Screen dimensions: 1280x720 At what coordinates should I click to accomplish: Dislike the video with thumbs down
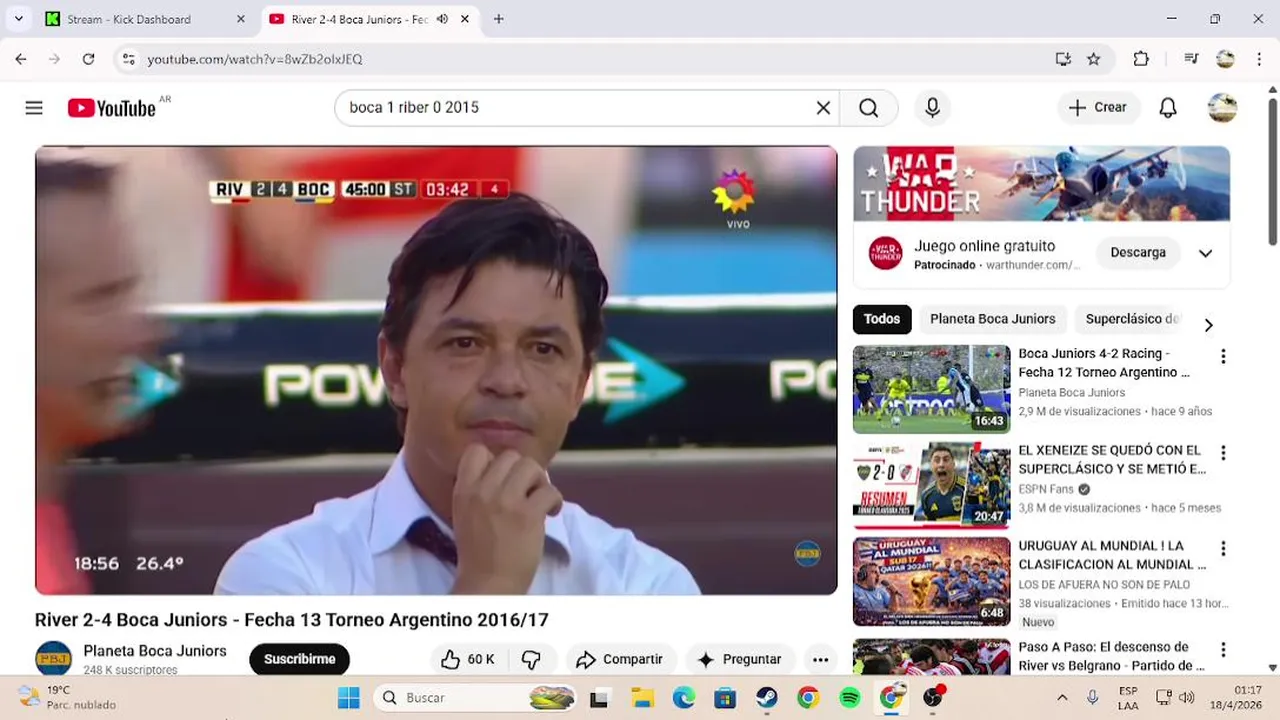[531, 659]
